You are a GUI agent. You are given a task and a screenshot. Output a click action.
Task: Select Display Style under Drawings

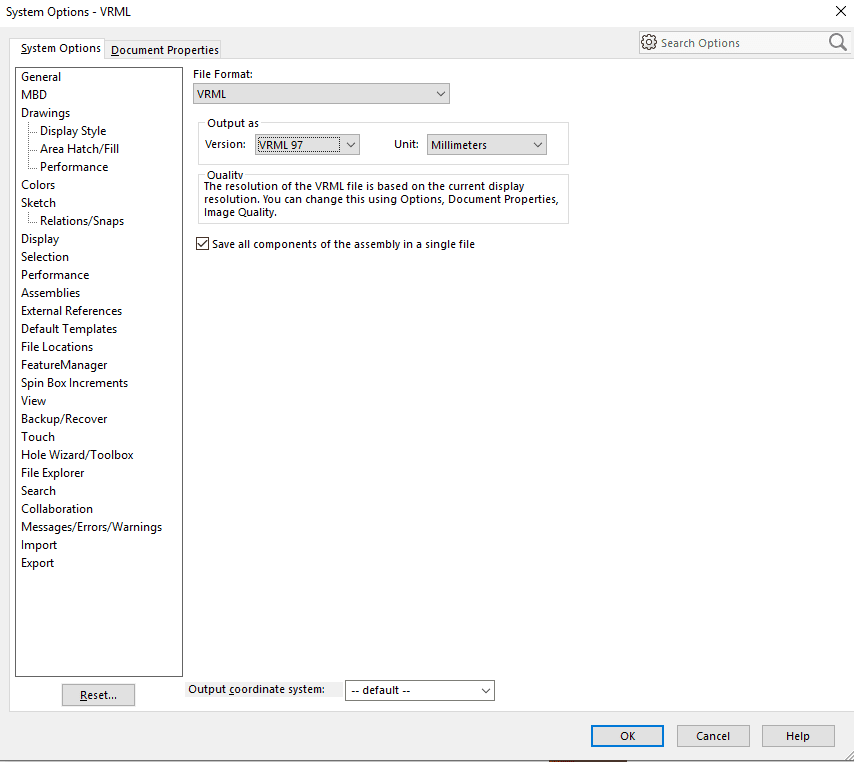pos(73,131)
